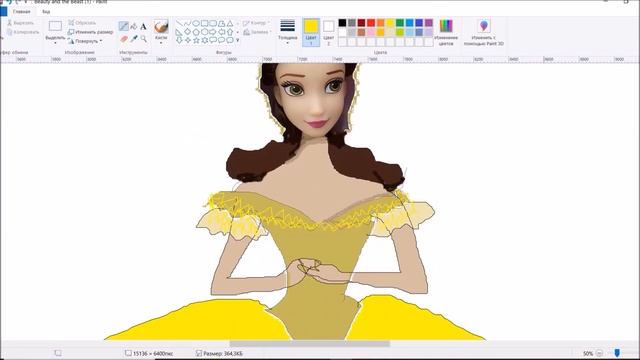Click the rectangular selection icon above Выделить
The width and height of the screenshot is (640, 360).
(55, 26)
